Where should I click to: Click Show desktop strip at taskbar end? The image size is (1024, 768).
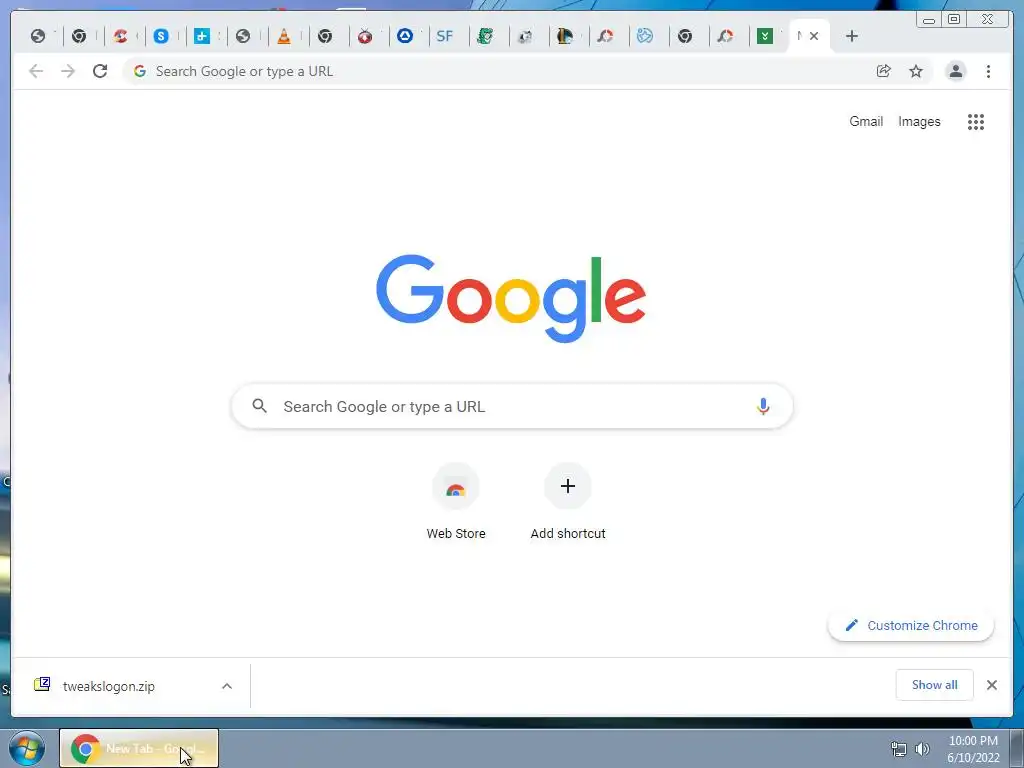(x=1017, y=748)
